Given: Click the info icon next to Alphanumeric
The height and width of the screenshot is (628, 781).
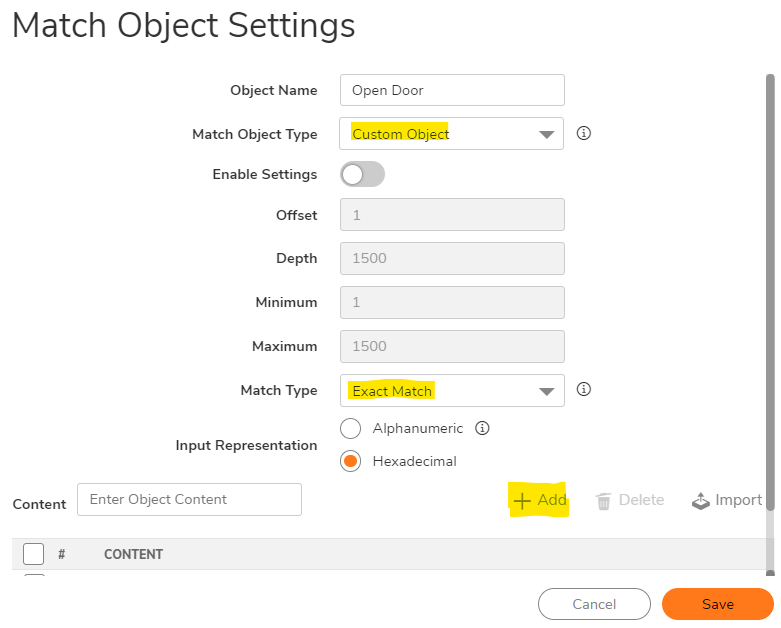Looking at the screenshot, I should [x=482, y=428].
